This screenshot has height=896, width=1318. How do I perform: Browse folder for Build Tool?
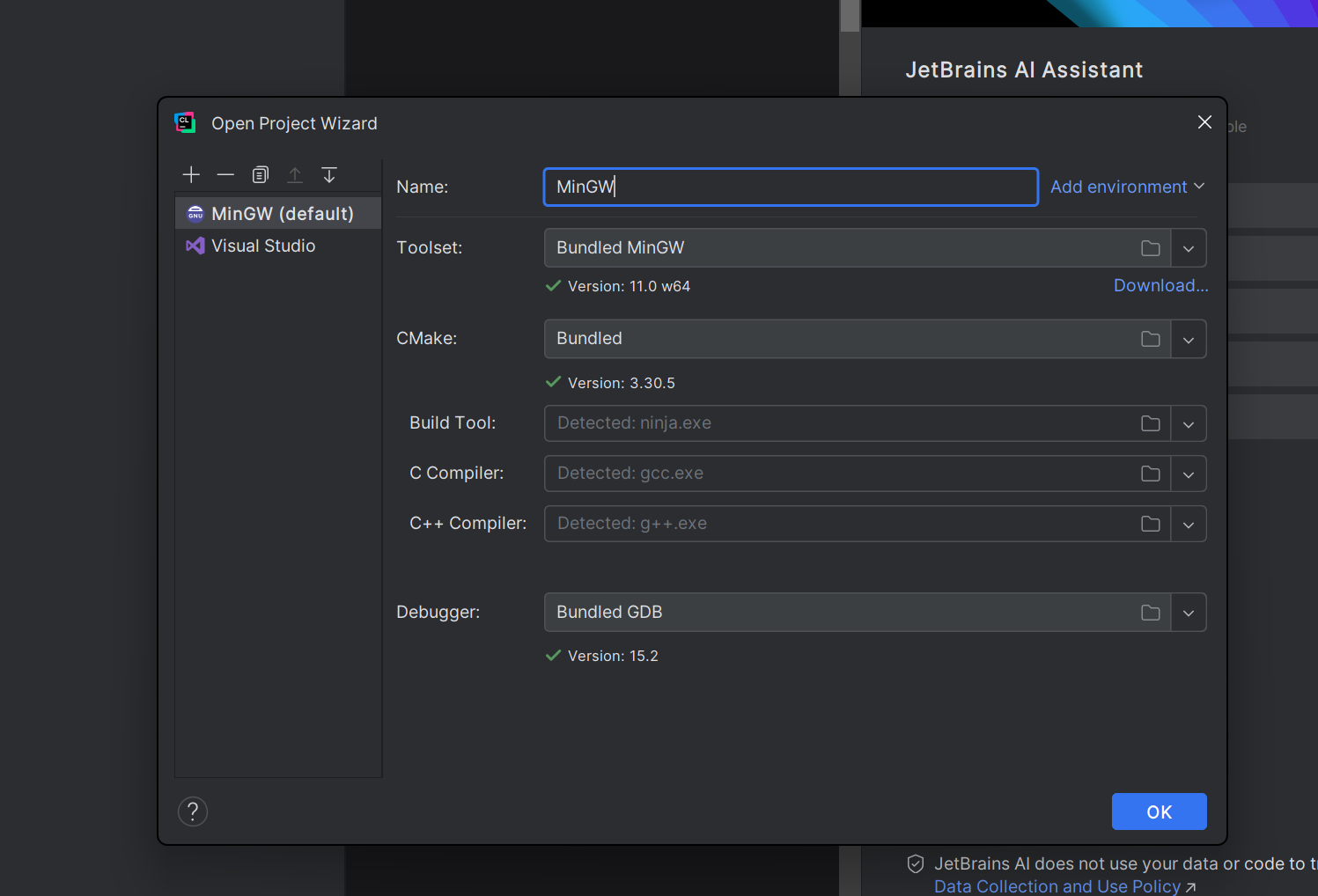point(1151,423)
